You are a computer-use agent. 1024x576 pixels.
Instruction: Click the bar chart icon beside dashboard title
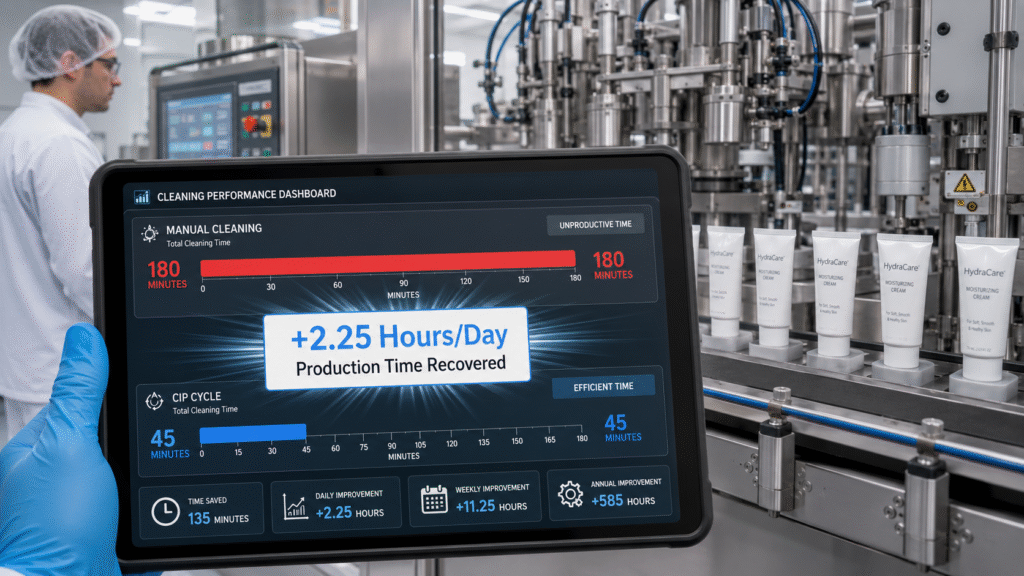(x=142, y=196)
